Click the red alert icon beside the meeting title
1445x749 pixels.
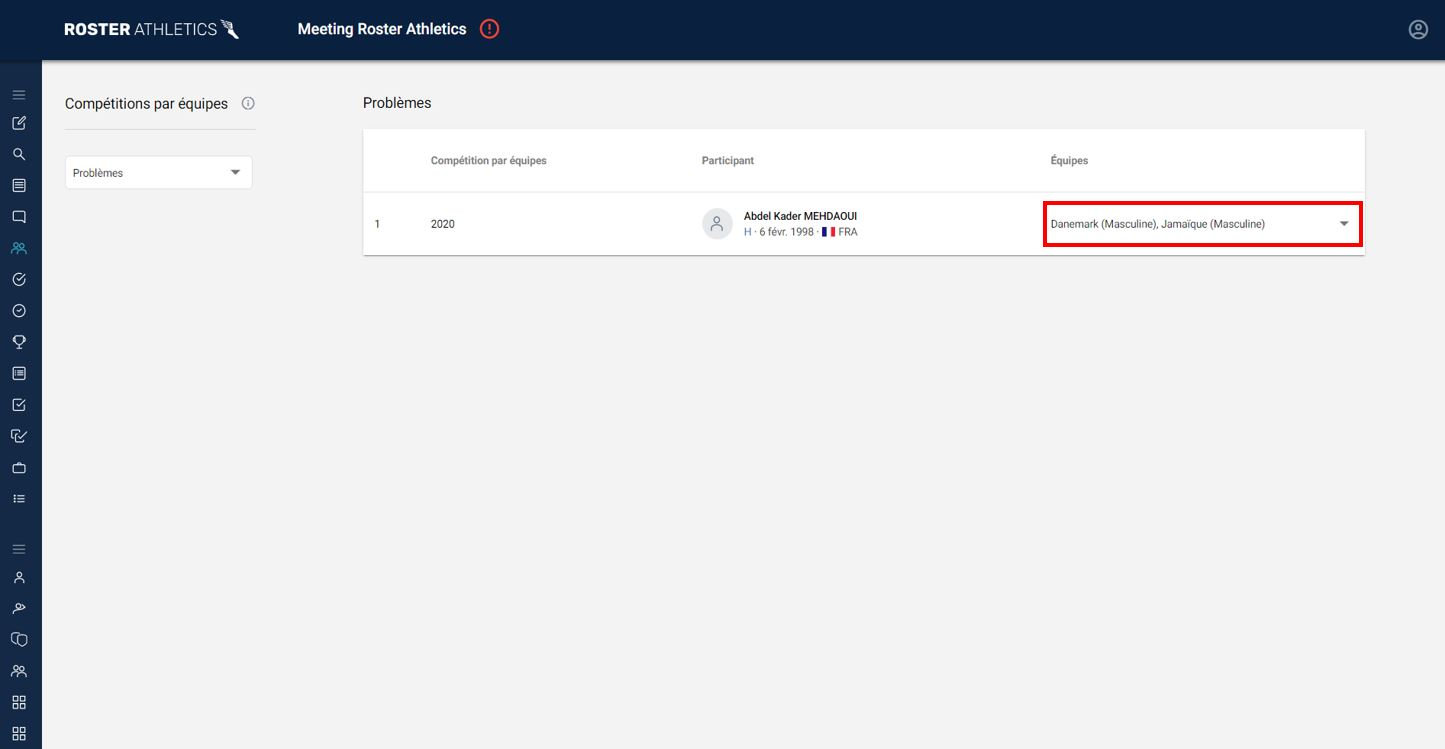pos(489,29)
